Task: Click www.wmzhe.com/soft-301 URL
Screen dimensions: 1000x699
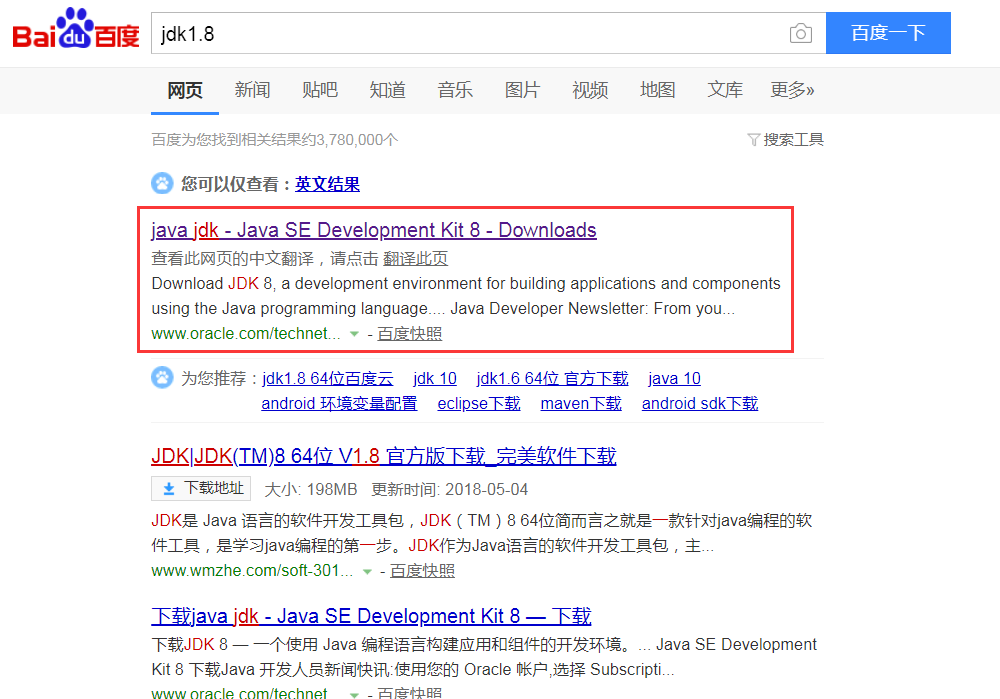Action: tap(253, 571)
